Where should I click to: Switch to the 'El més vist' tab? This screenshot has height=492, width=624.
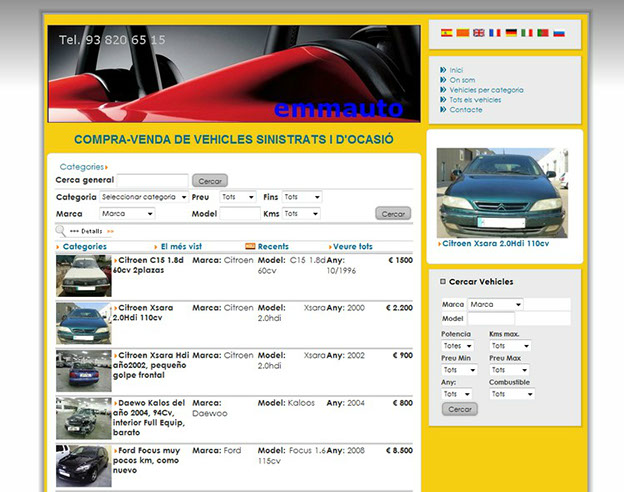(x=181, y=246)
